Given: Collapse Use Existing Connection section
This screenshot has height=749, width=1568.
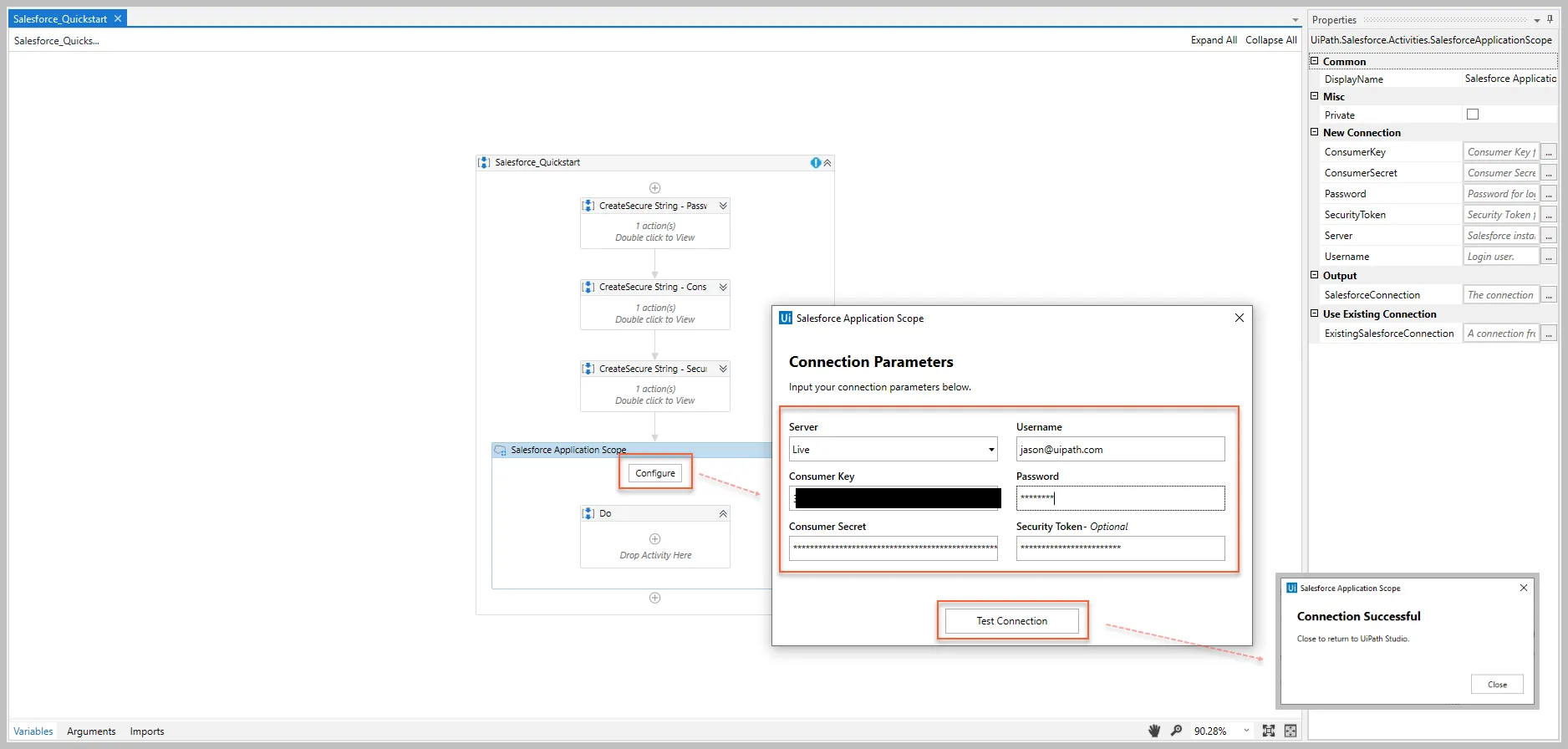Looking at the screenshot, I should [1315, 313].
